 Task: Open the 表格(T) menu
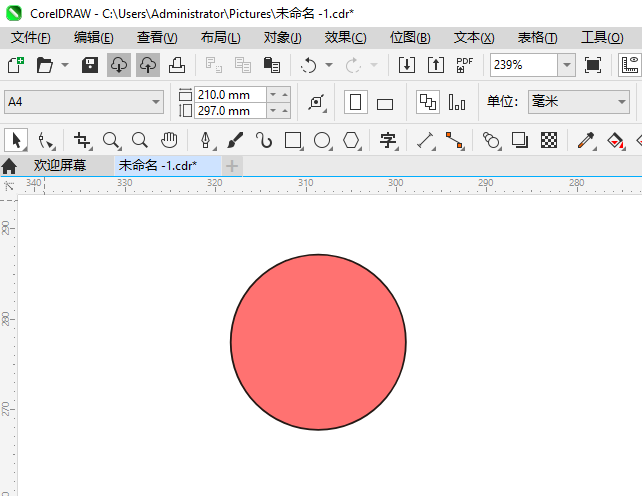(537, 38)
